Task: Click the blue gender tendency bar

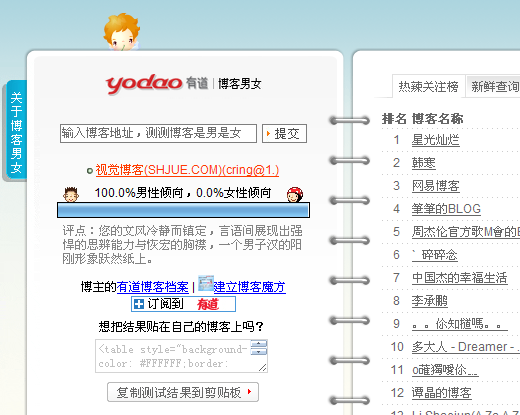Action: coord(183,210)
